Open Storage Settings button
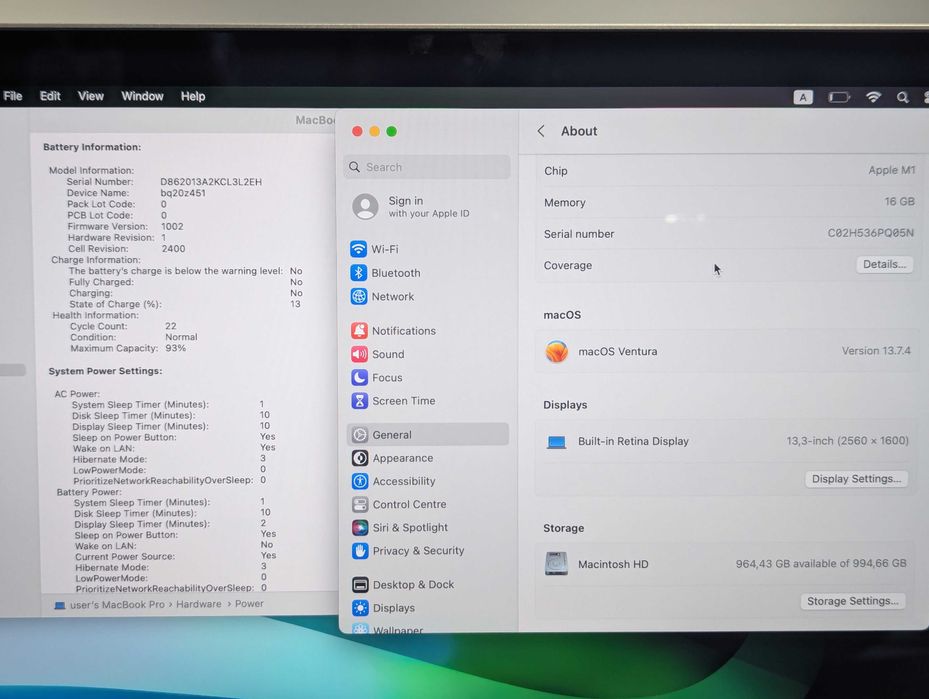This screenshot has height=699, width=929. [x=853, y=601]
